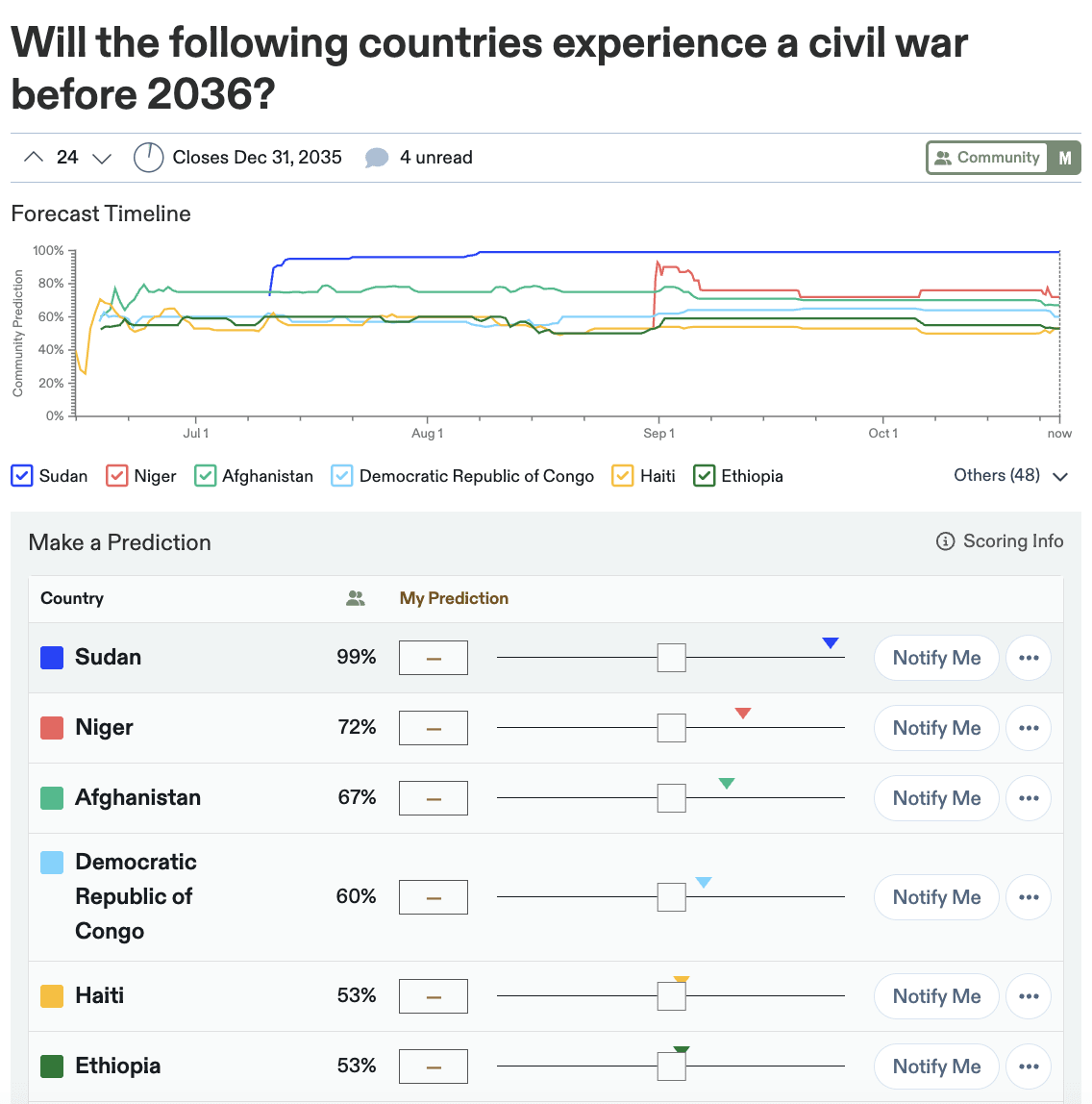
Task: Uncheck the Sudan legend checkbox
Action: click(x=22, y=476)
